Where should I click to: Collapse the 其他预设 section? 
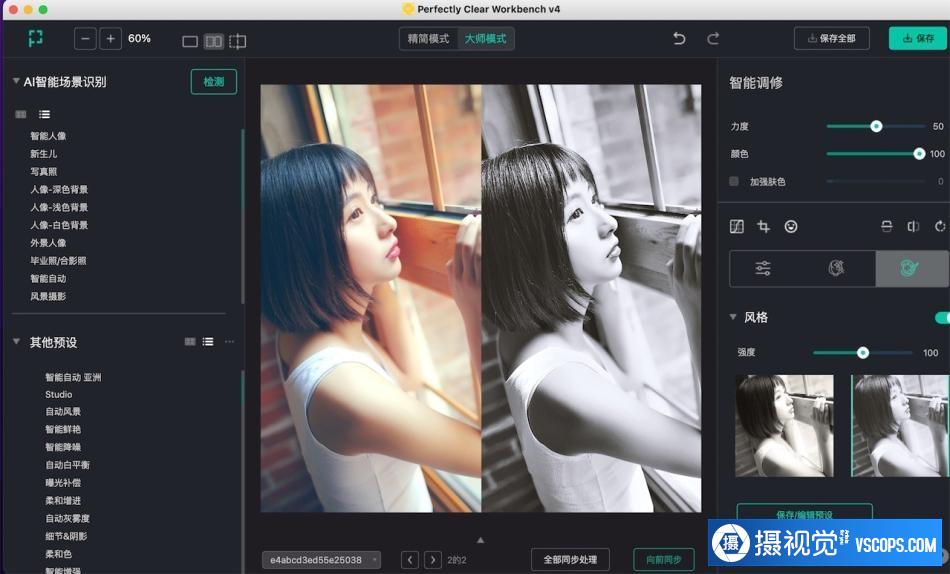point(16,341)
